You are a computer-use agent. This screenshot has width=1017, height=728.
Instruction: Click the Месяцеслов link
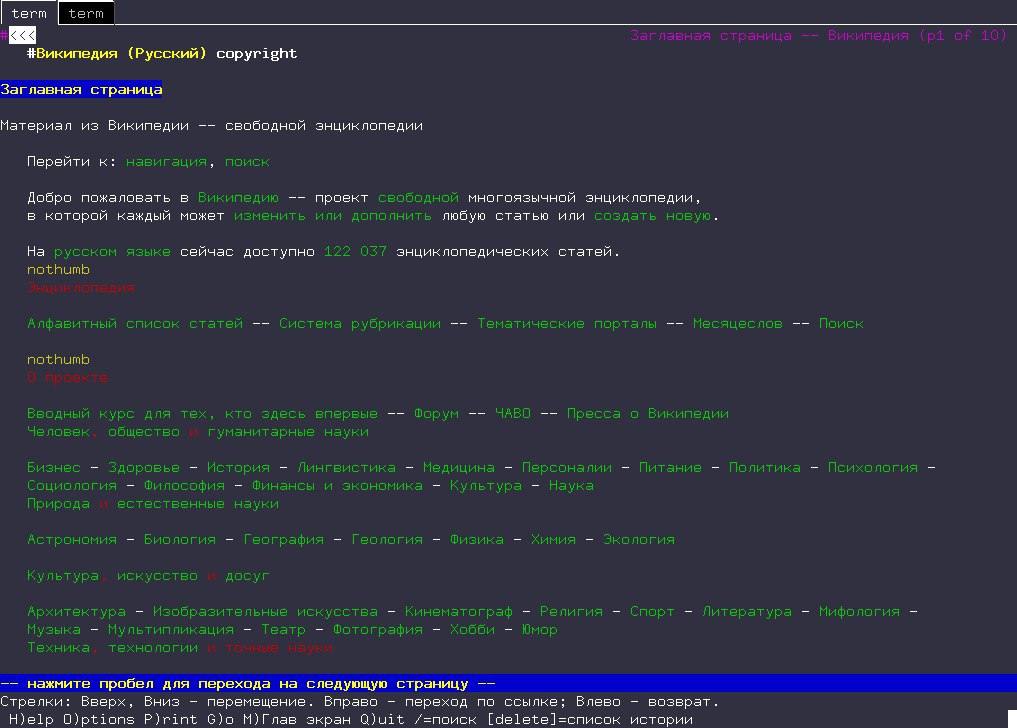coord(737,323)
